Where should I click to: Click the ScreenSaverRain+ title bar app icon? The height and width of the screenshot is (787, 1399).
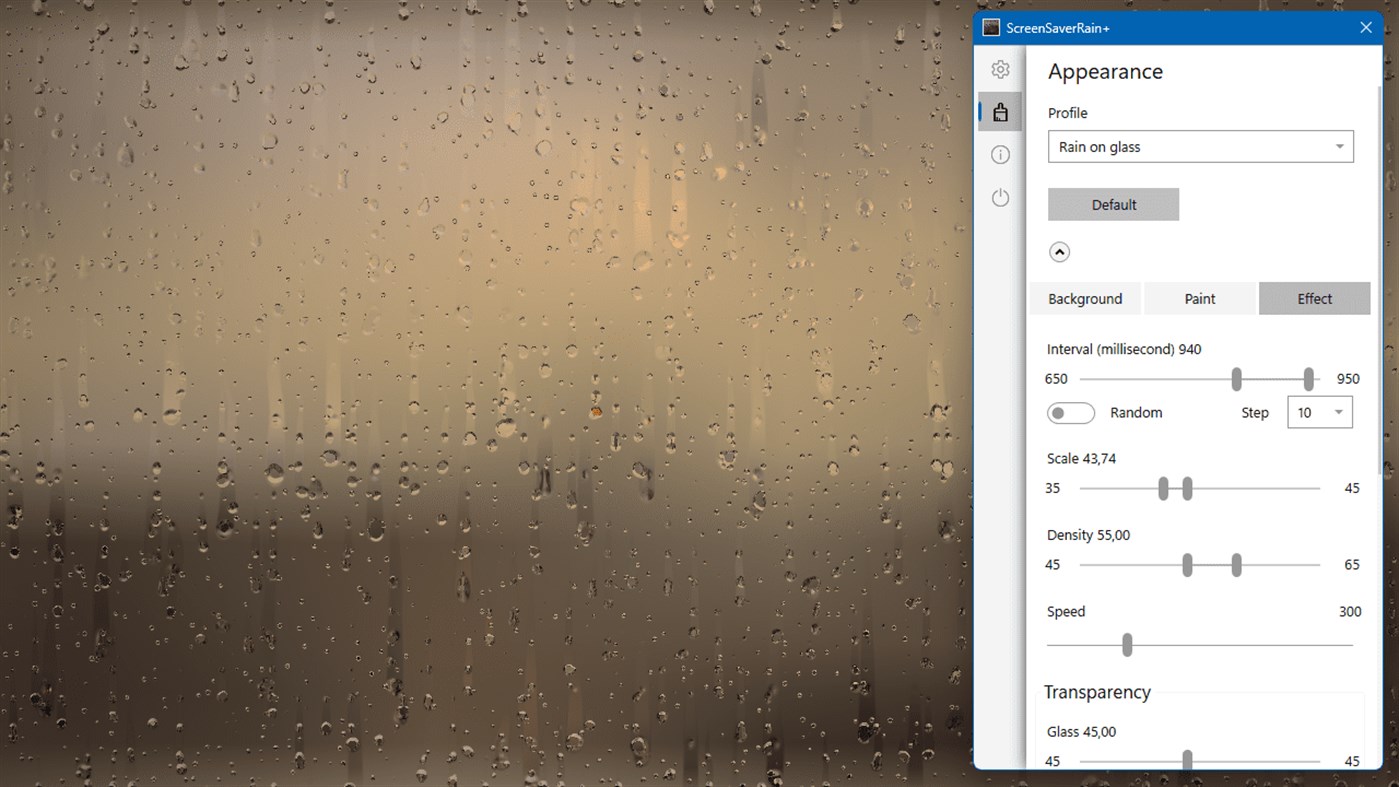pyautogui.click(x=990, y=27)
